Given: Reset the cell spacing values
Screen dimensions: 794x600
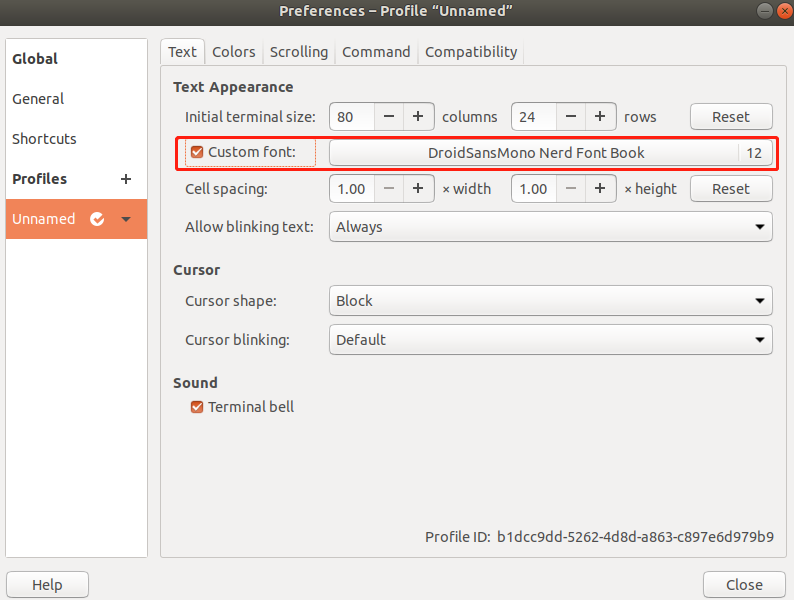Looking at the screenshot, I should [731, 189].
